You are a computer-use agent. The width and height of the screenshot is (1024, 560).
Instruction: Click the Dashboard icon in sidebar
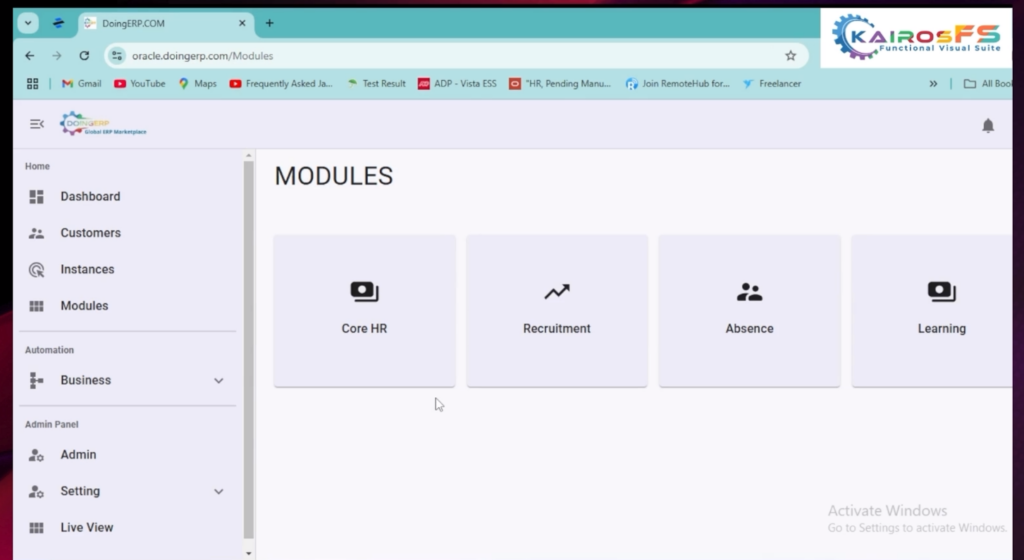point(37,197)
